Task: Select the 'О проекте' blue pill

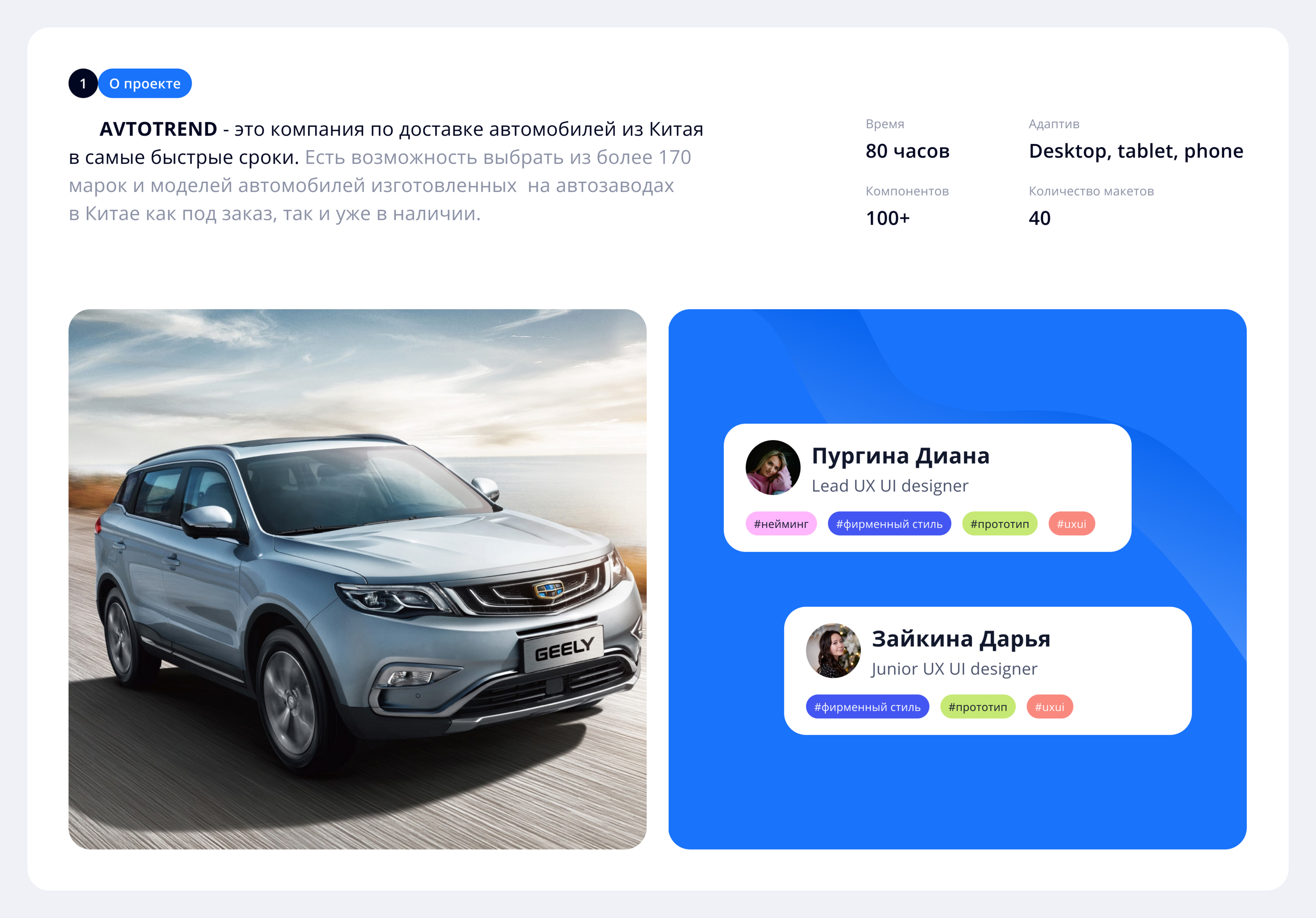Action: click(x=145, y=84)
